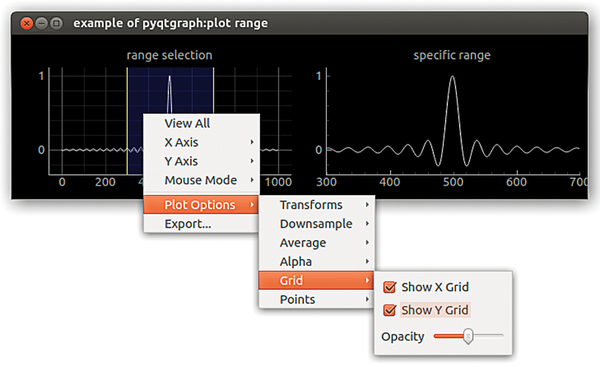Click the 1000 tick label on range selection axis
The height and width of the screenshot is (367, 600).
click(278, 182)
